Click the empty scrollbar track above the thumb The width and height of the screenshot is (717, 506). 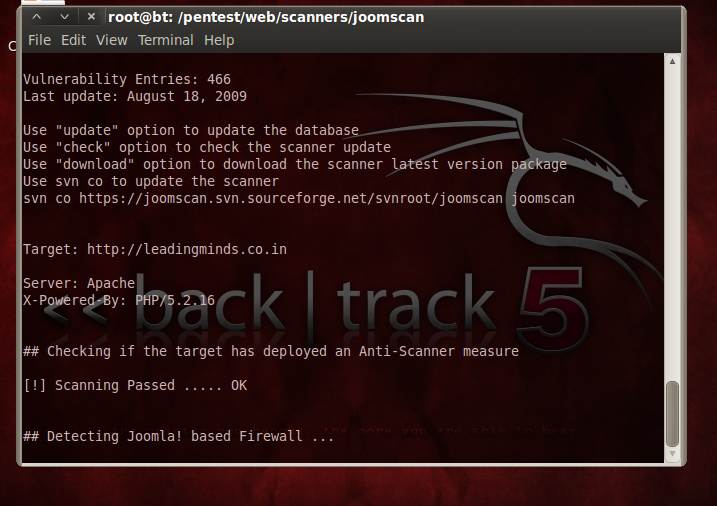click(x=672, y=224)
